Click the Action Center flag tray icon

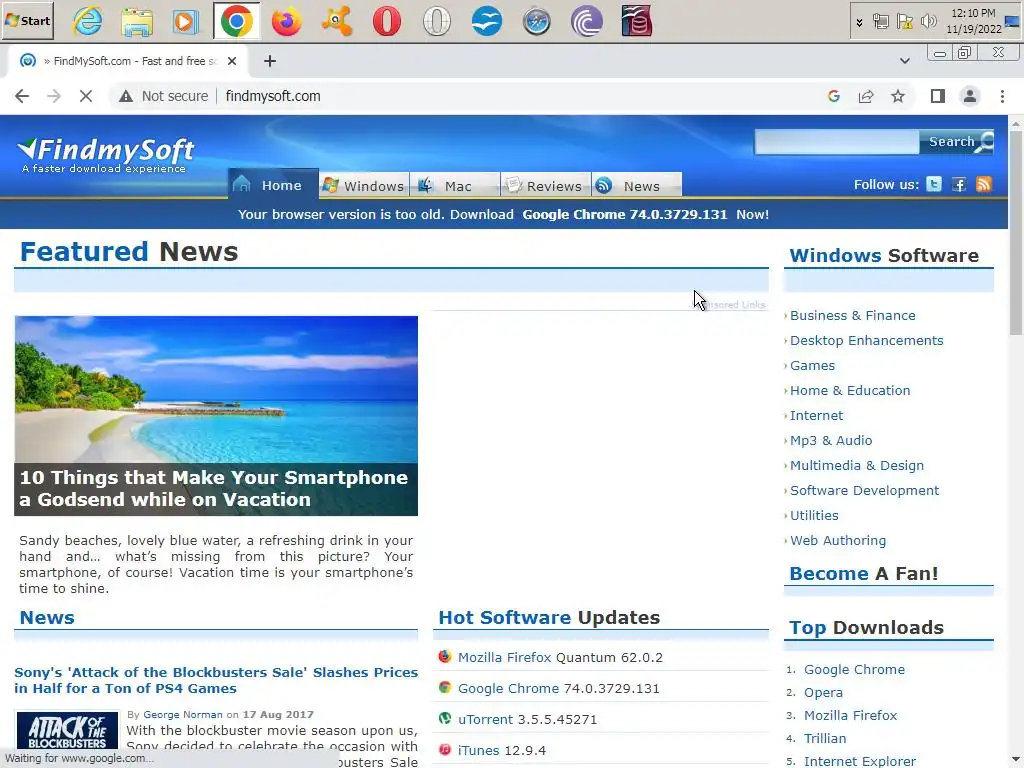[904, 22]
